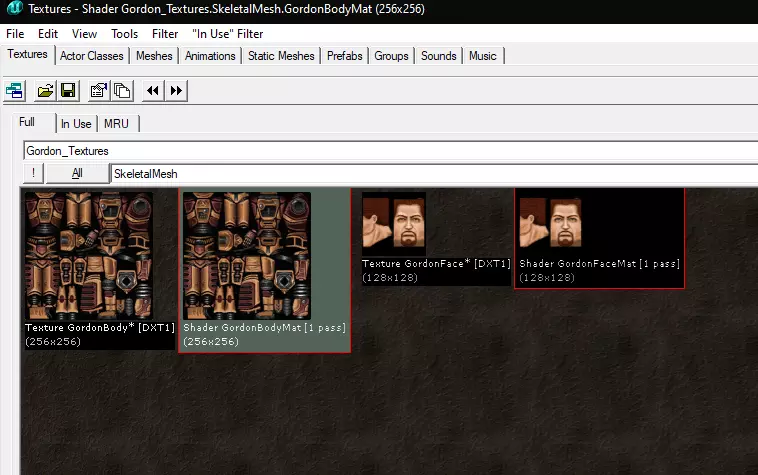
Task: Open the "In Use" Filter menu
Action: point(227,34)
